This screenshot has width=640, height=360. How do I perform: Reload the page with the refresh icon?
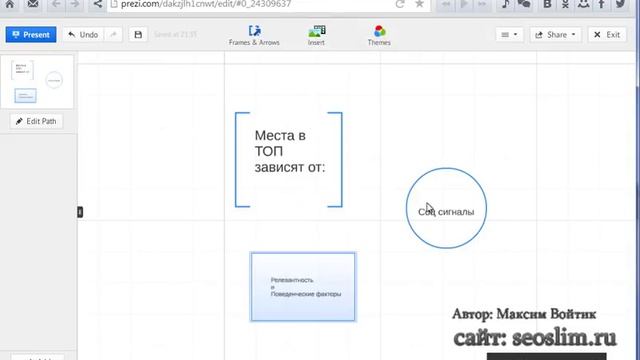[400, 4]
